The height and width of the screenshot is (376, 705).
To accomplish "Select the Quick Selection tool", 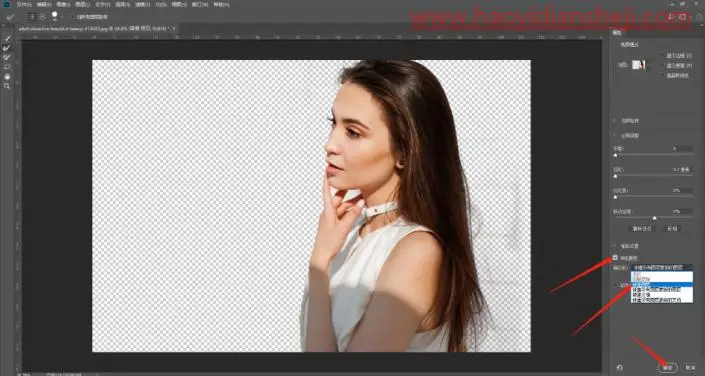I will click(x=7, y=39).
